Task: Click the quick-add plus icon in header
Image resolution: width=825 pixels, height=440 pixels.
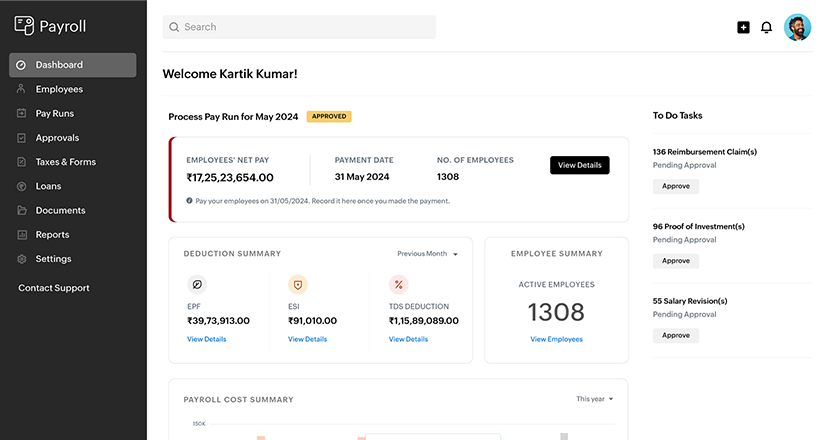Action: pos(743,27)
